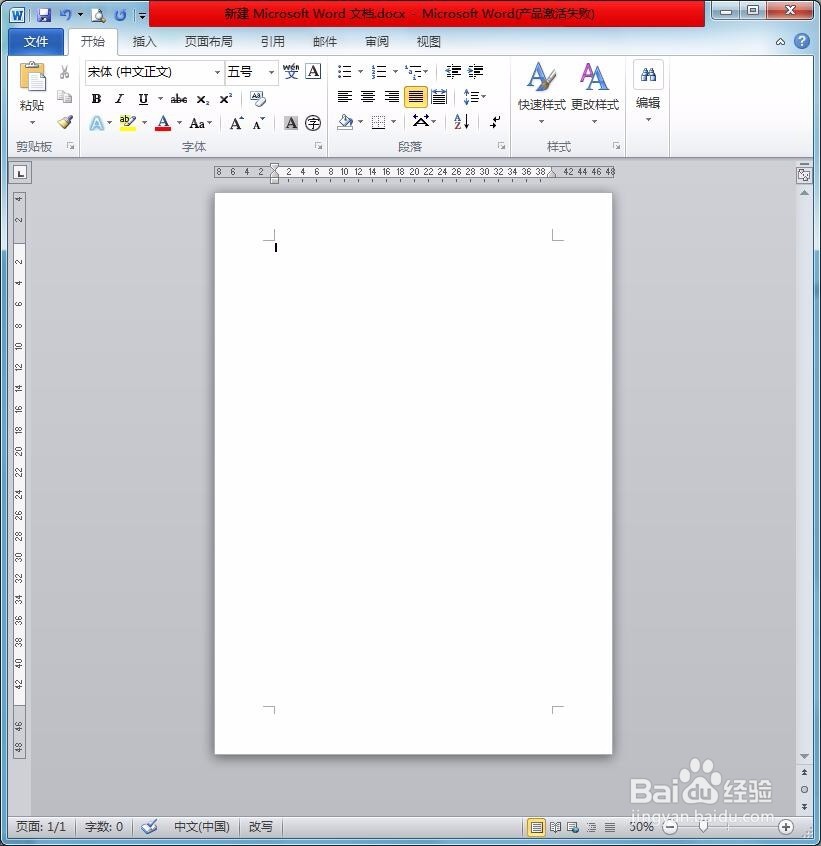The width and height of the screenshot is (821, 846).
Task: Apply superscript formatting
Action: [226, 99]
